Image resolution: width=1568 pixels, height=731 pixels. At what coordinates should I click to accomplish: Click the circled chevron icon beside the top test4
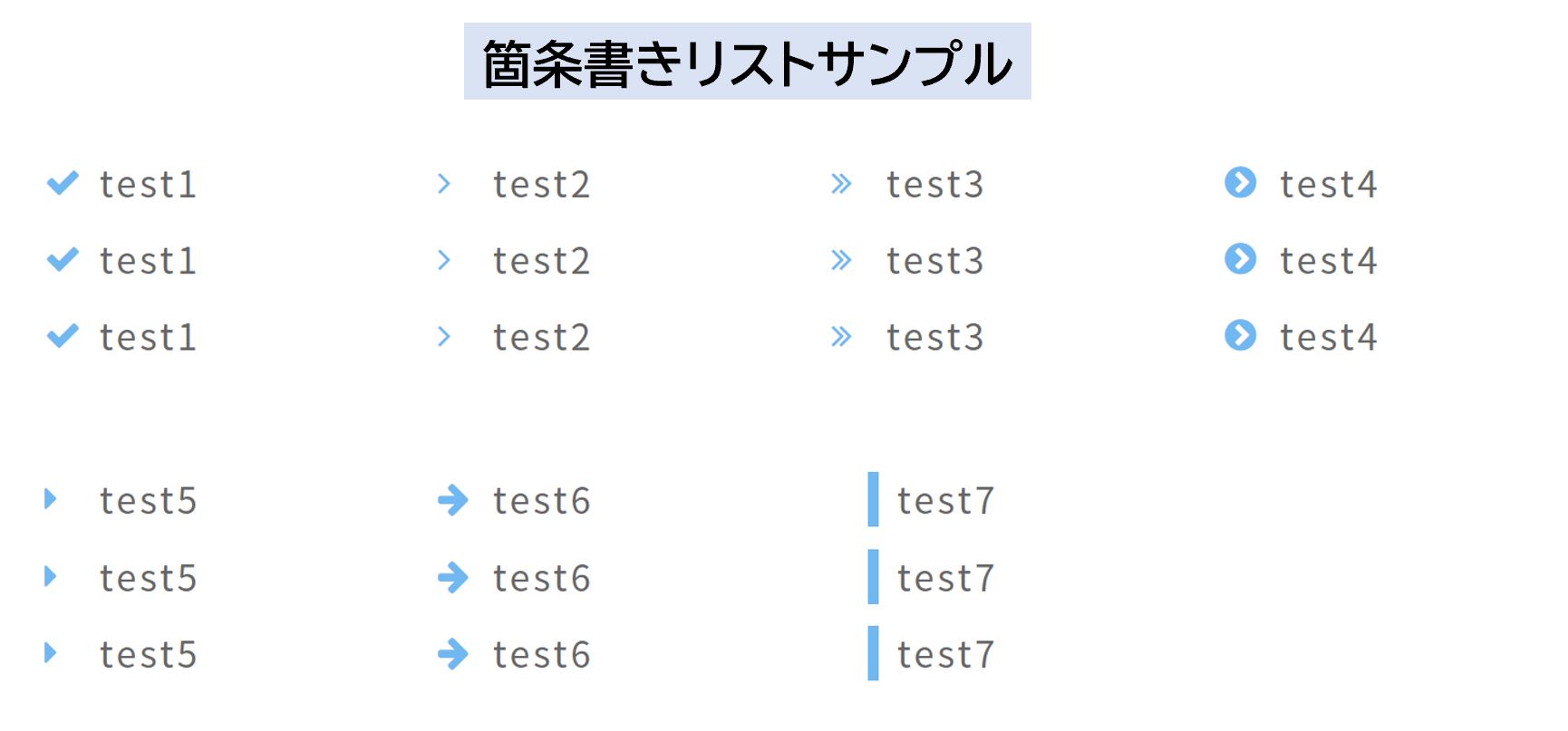(x=1240, y=182)
